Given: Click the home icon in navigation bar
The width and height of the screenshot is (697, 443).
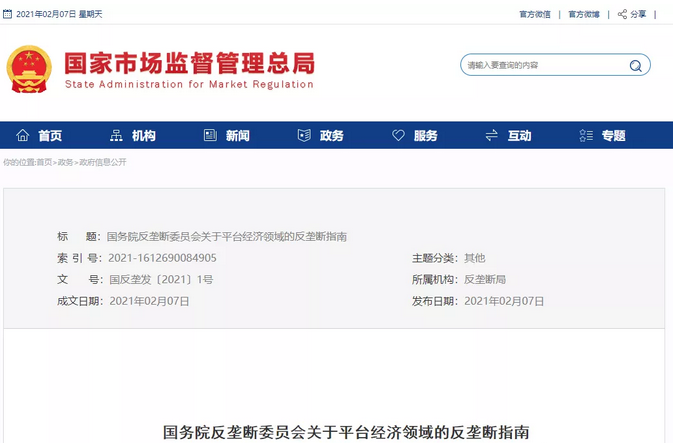Looking at the screenshot, I should pyautogui.click(x=23, y=135).
